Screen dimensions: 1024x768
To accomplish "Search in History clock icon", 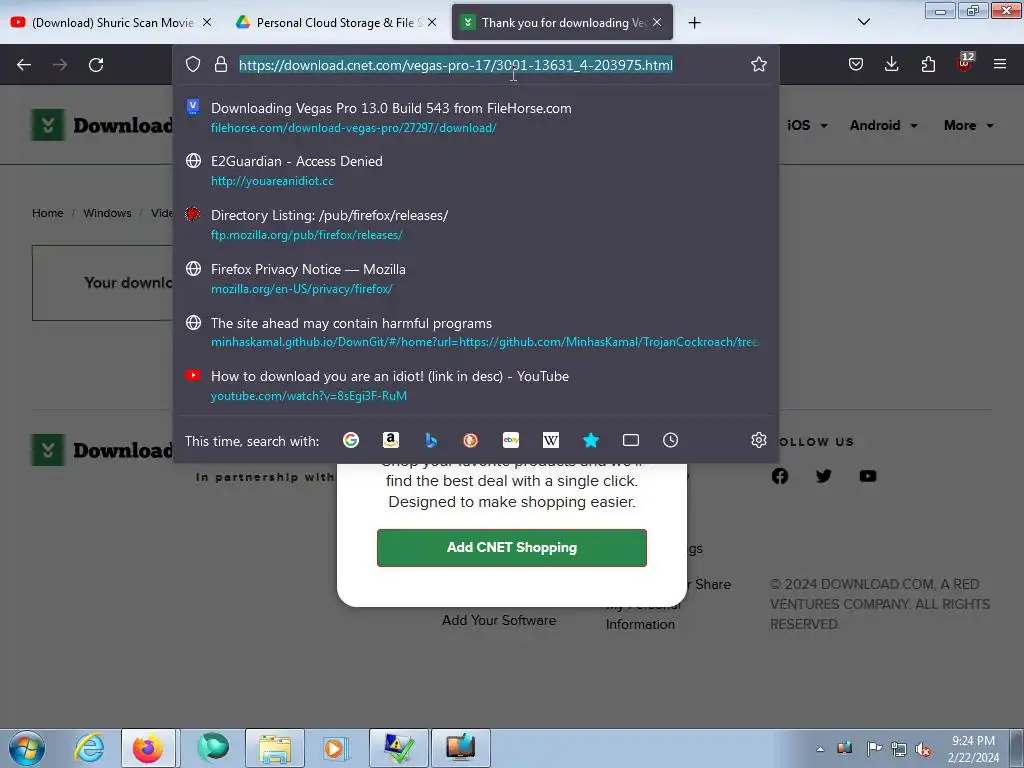I will pyautogui.click(x=670, y=440).
